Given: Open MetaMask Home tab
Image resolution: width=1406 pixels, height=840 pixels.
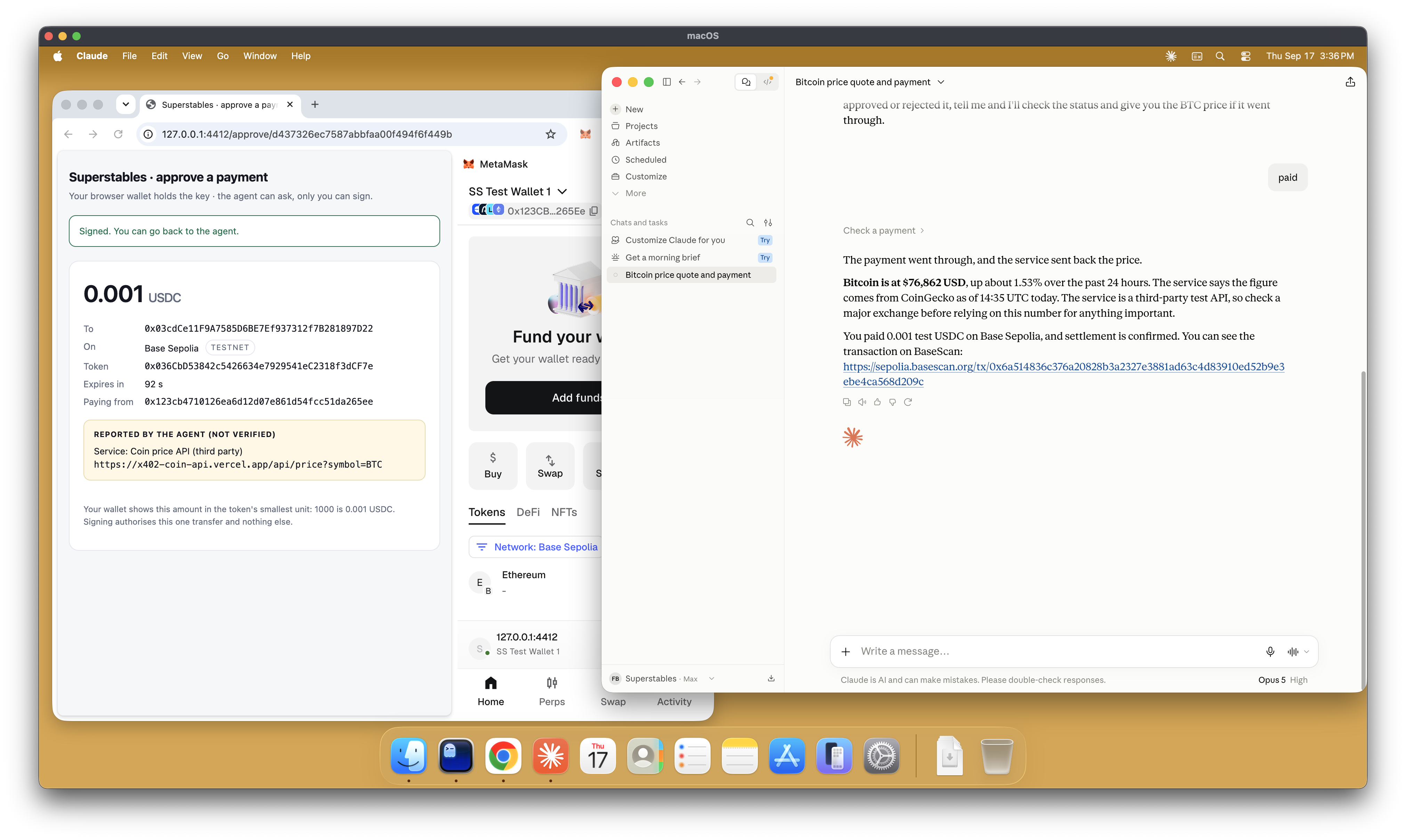Looking at the screenshot, I should point(490,691).
